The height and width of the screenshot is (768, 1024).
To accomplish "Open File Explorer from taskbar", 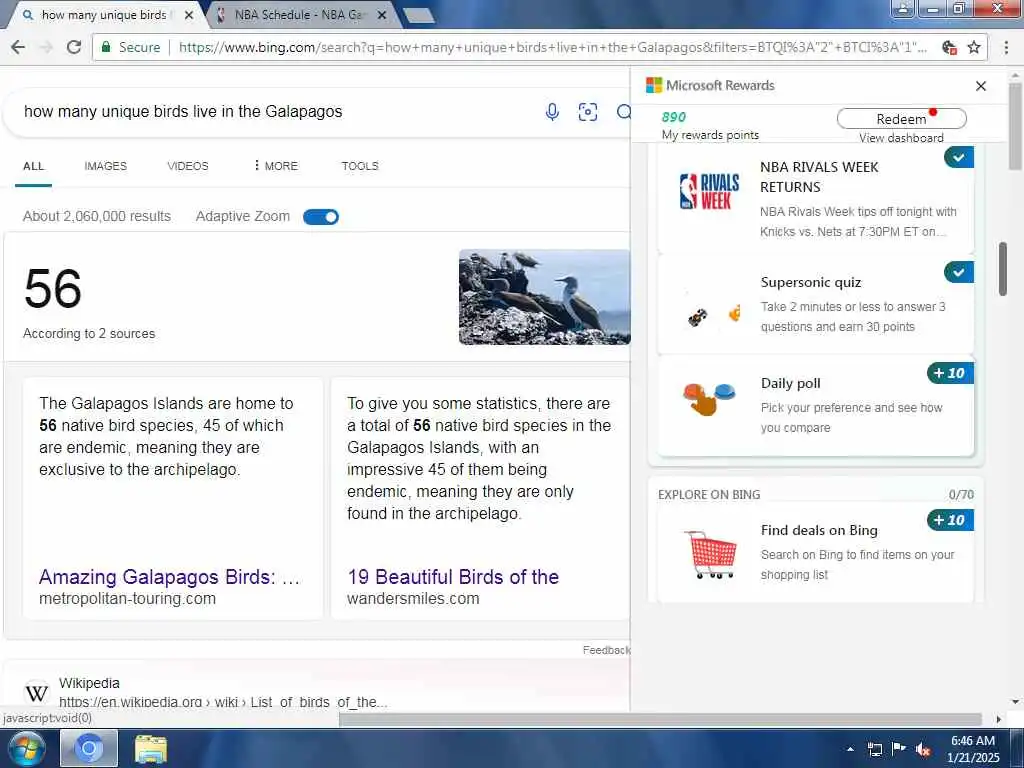I will [151, 748].
